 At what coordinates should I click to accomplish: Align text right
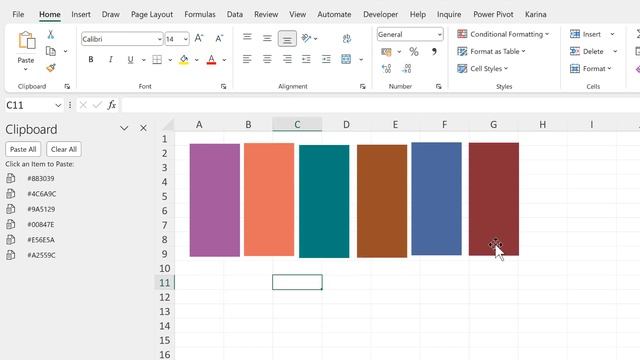pos(287,59)
